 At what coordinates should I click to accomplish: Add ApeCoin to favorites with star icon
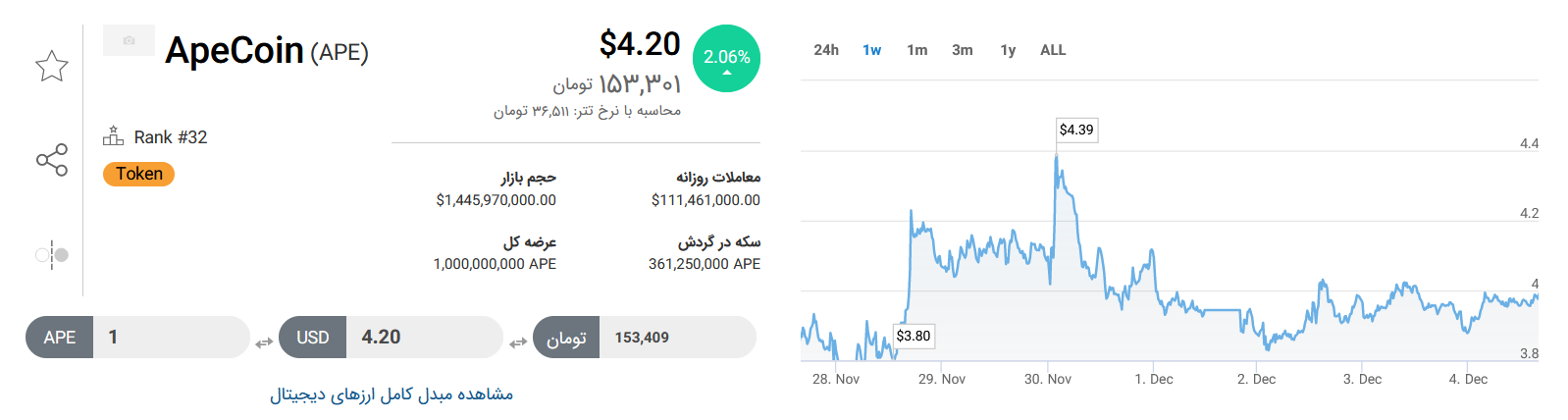click(x=52, y=66)
